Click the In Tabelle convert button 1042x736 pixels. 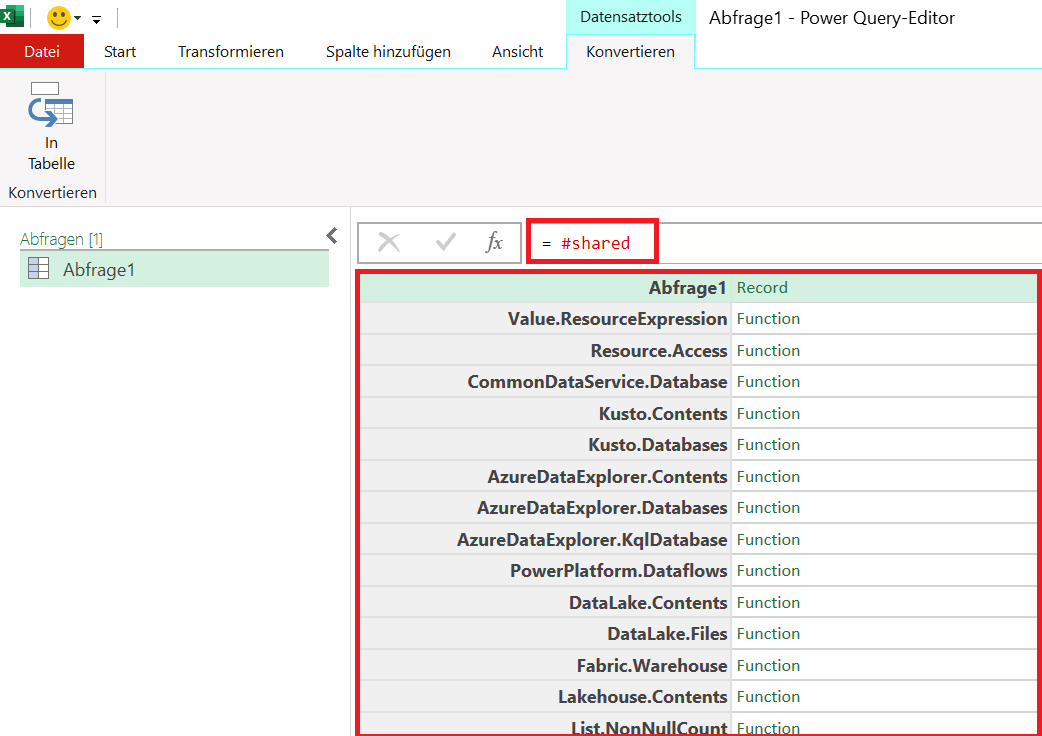[x=51, y=126]
